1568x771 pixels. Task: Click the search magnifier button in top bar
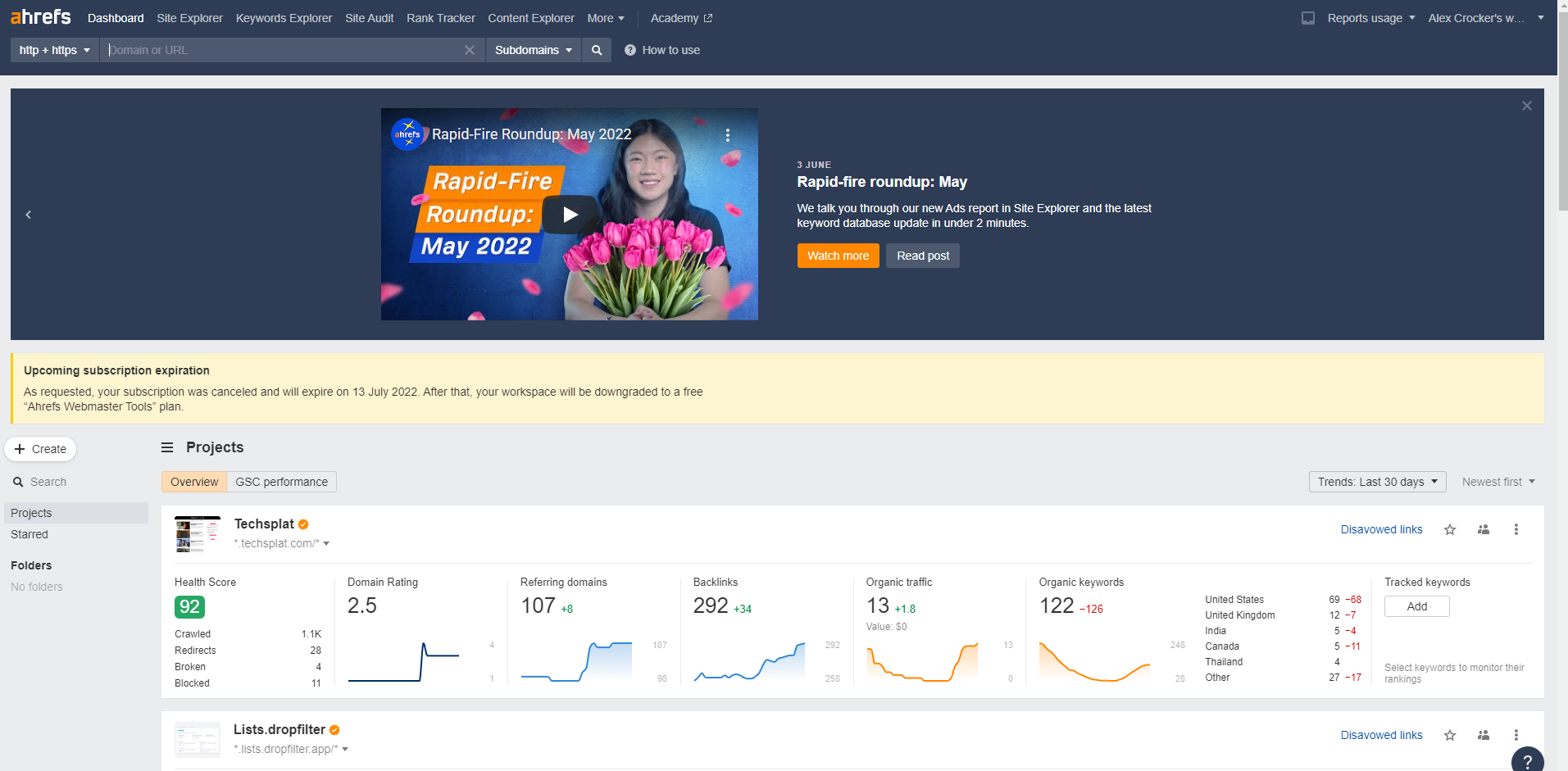click(597, 50)
